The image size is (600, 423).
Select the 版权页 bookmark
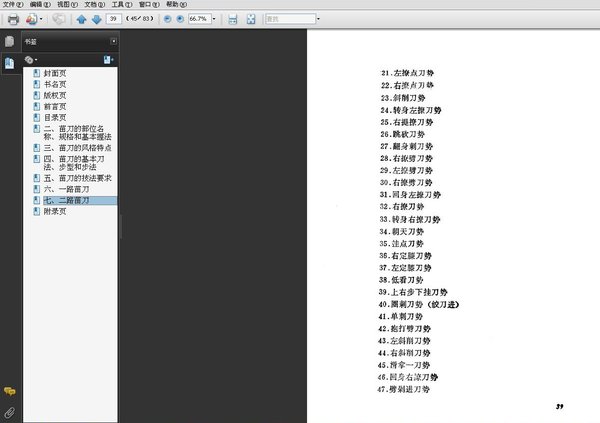click(x=55, y=95)
